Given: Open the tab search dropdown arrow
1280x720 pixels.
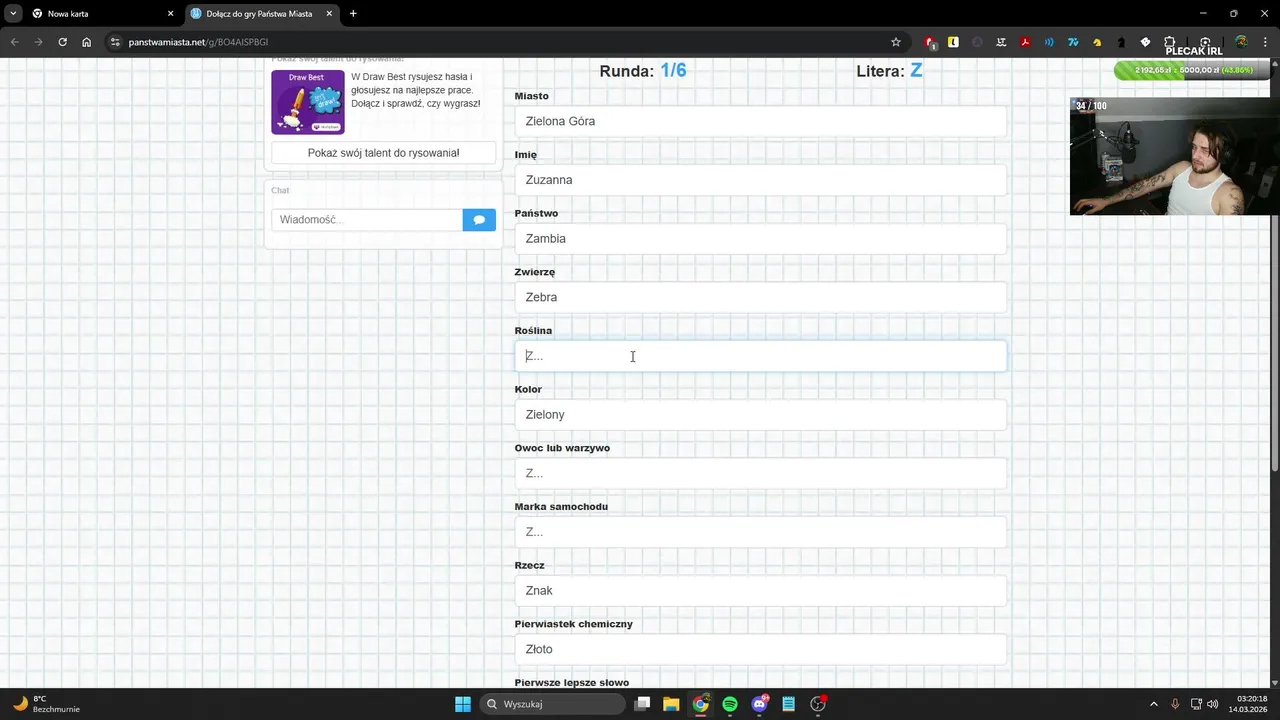Looking at the screenshot, I should pyautogui.click(x=13, y=14).
